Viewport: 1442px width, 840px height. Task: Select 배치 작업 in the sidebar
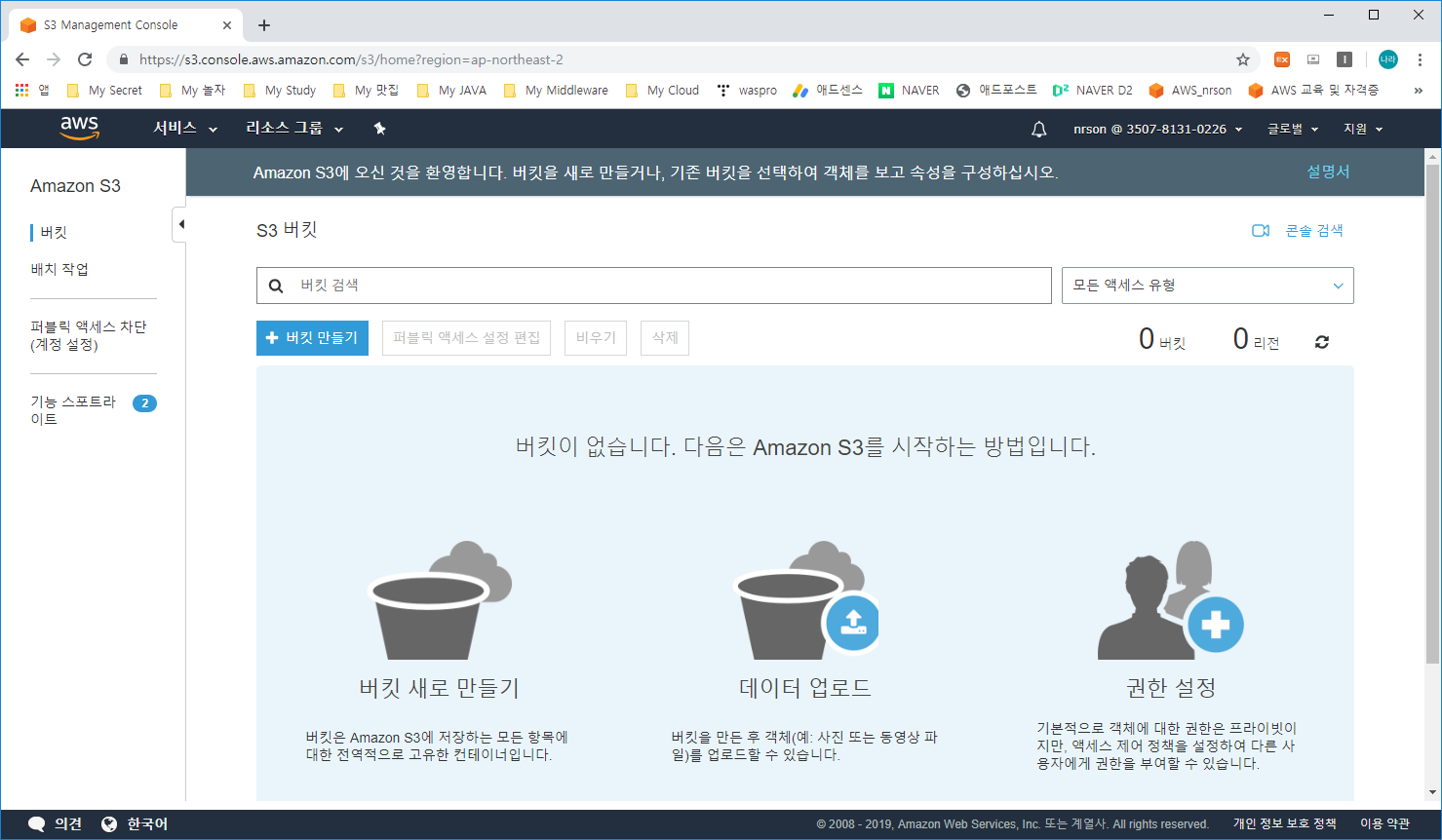[x=59, y=269]
